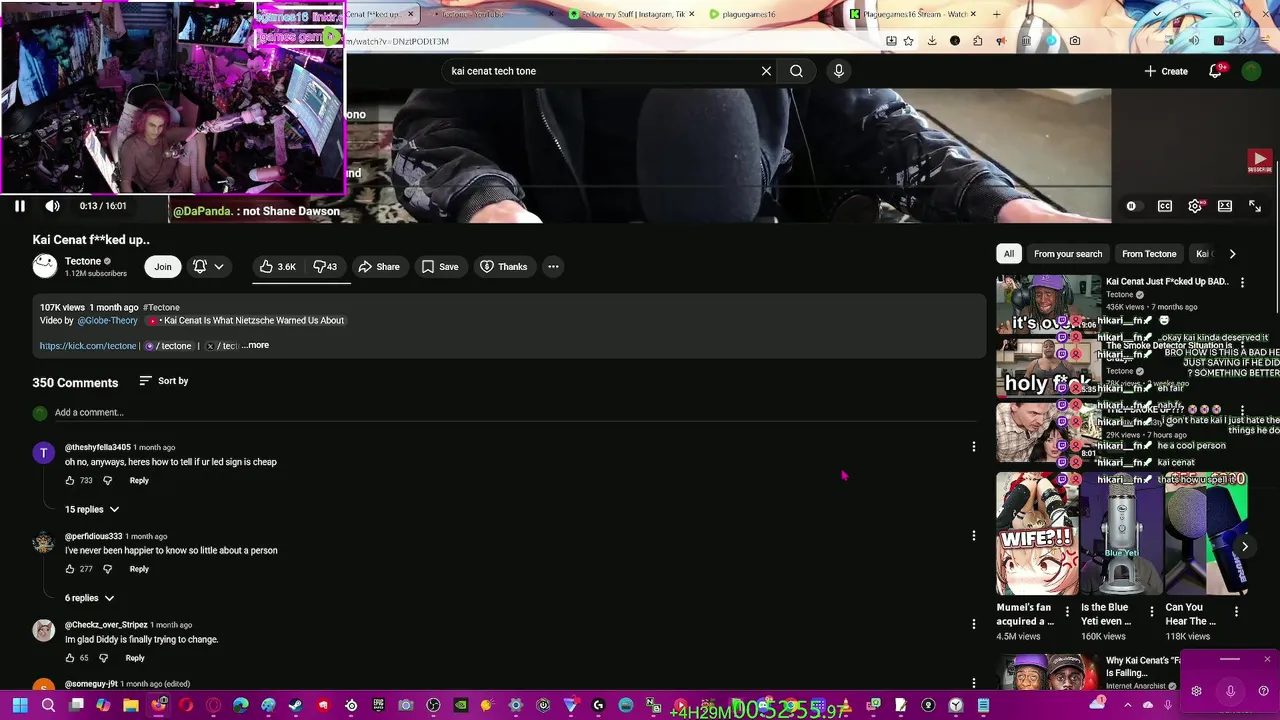The image size is (1280, 720).
Task: Open options menu for the @perfidious333 comment
Action: 974,536
